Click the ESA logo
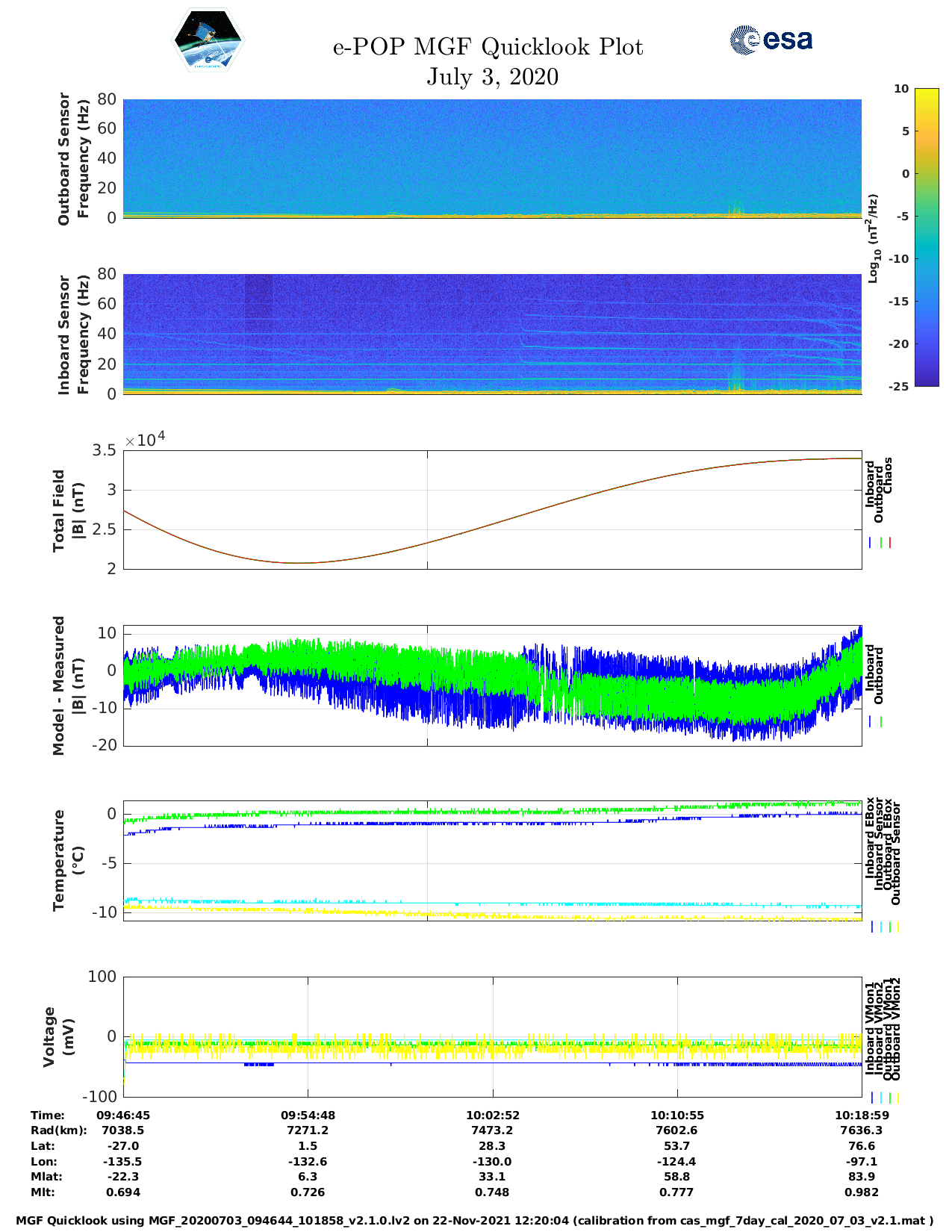 point(771,40)
